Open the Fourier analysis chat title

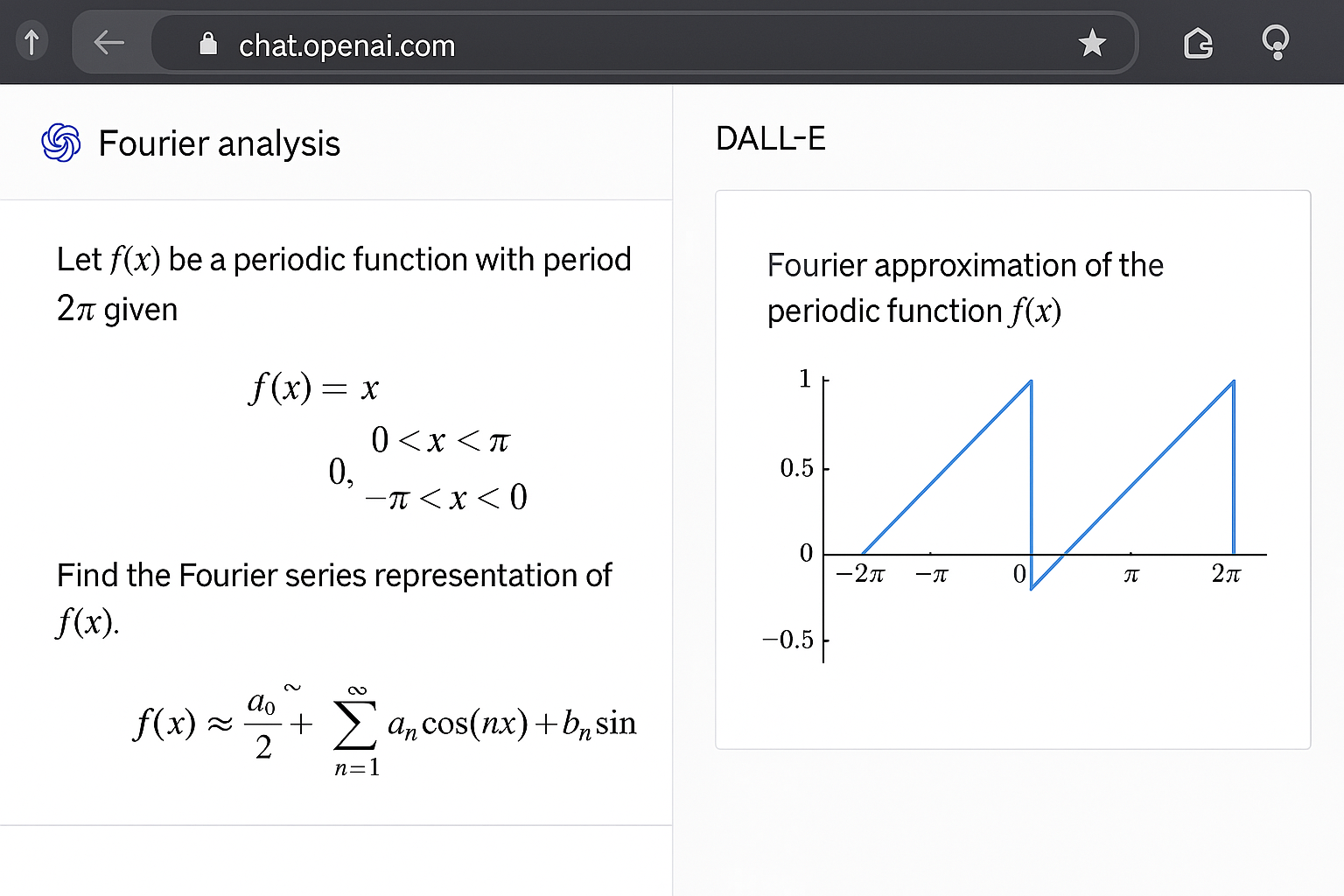(219, 143)
